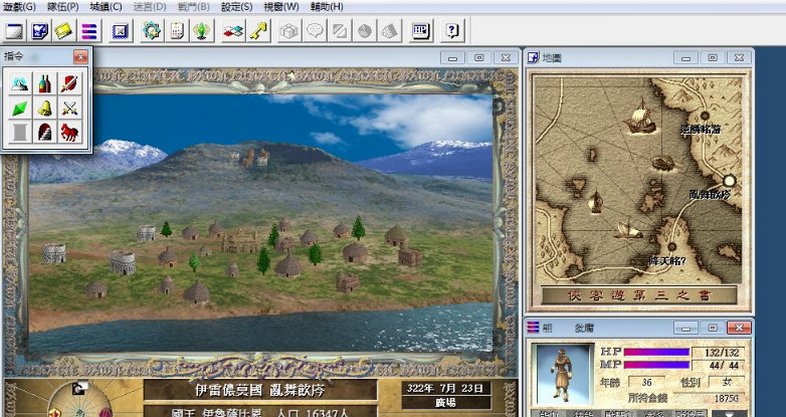Select the sword and shield command icon

[70, 84]
